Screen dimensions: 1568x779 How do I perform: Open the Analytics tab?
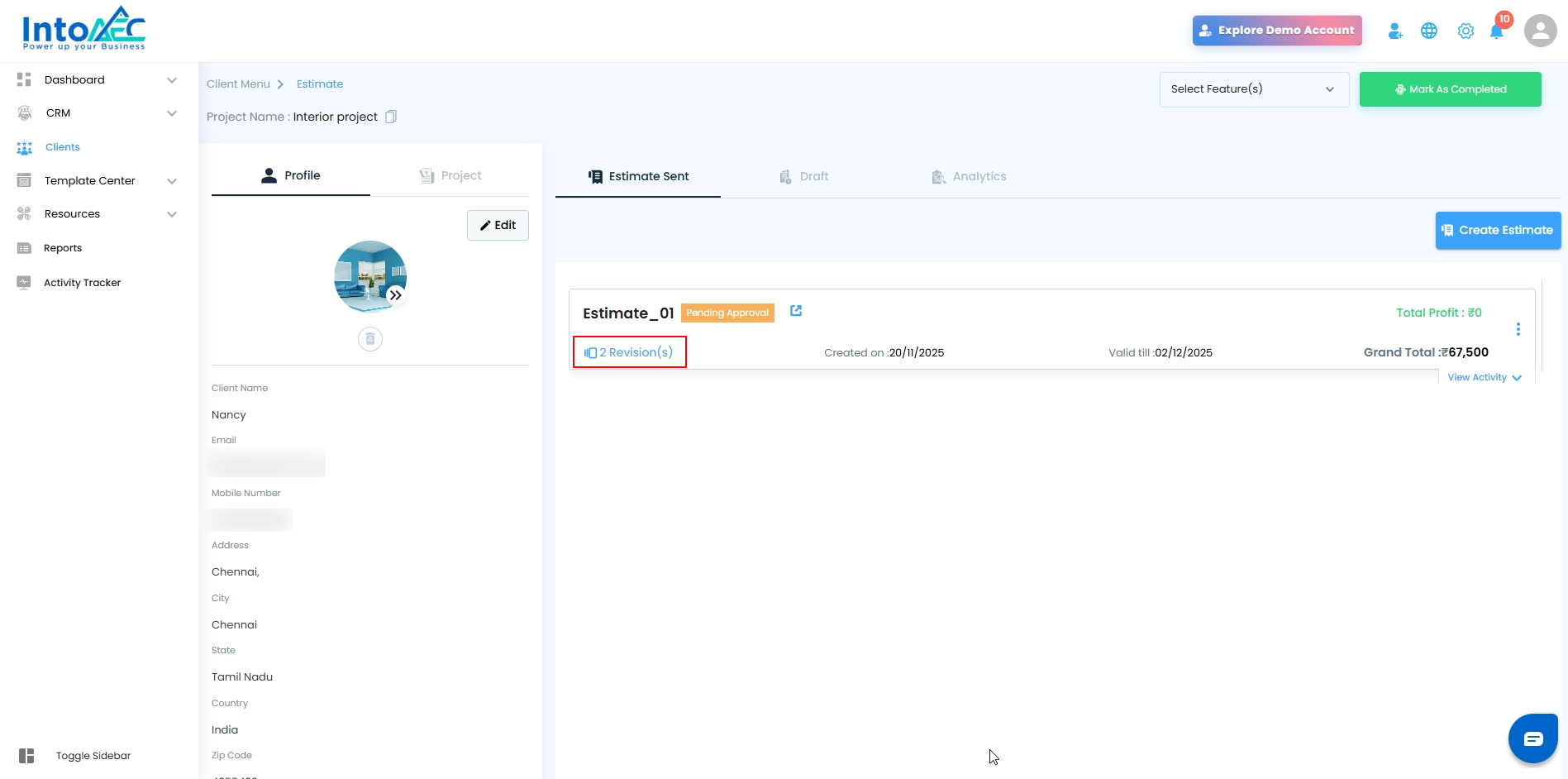click(969, 176)
